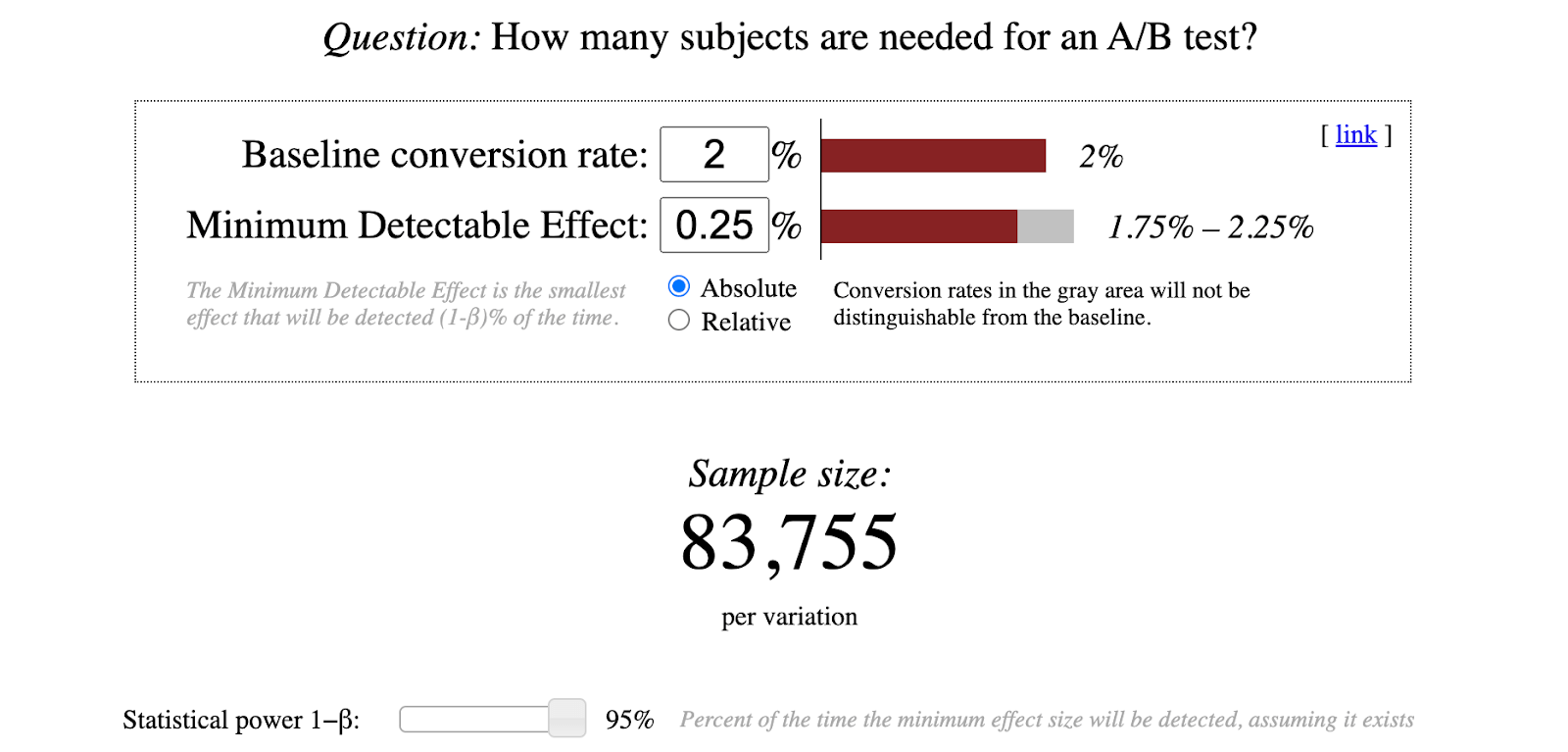The image size is (1568, 752).
Task: Click the "Percent of the time" power description
Action: coord(1047,720)
